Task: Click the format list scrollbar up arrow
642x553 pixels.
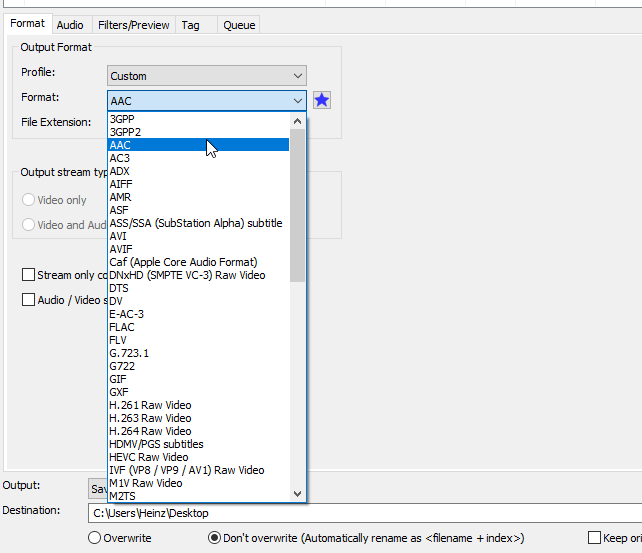Action: pos(298,120)
